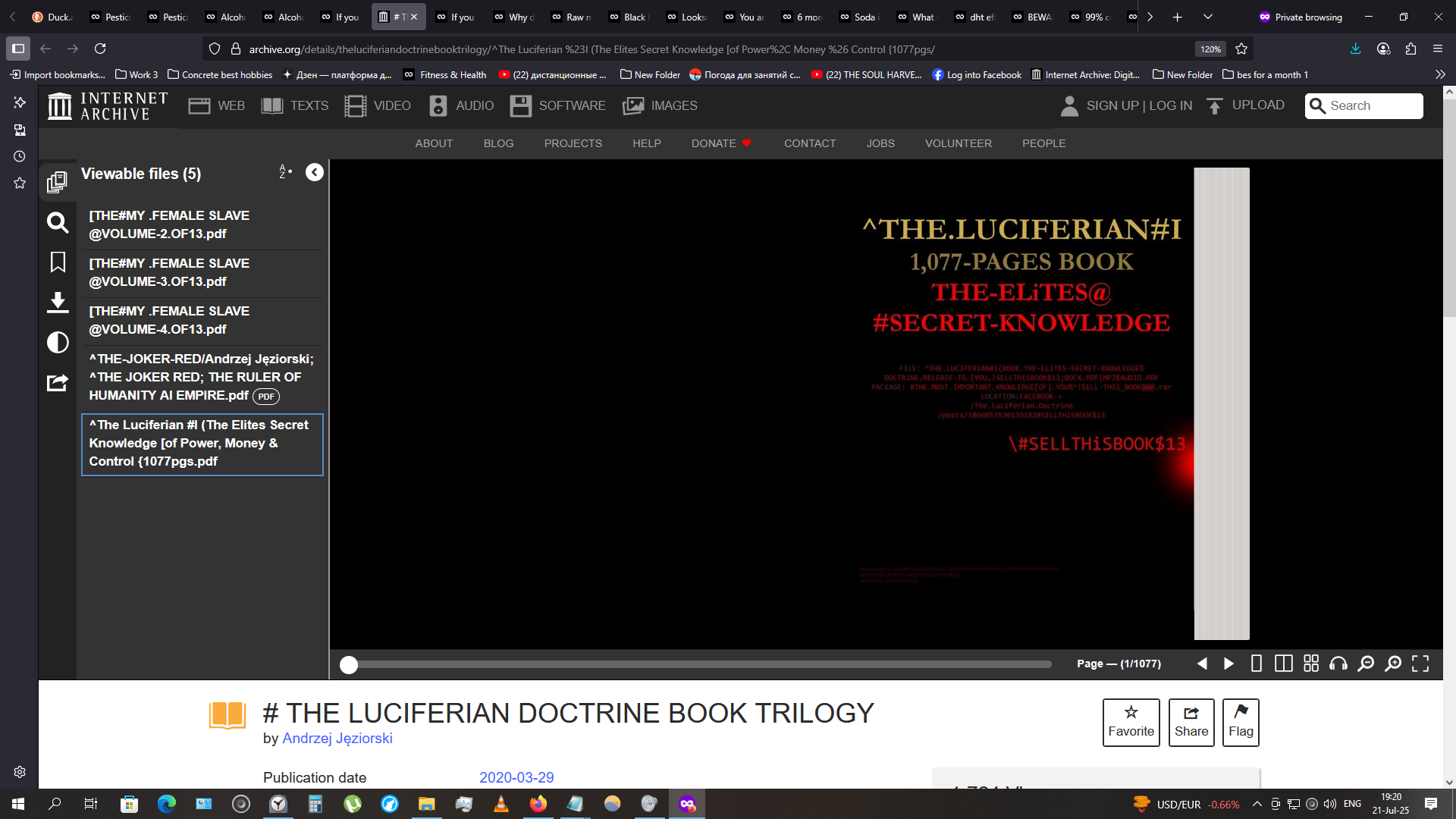Open the downloads icon in reader sidebar
Image resolution: width=1456 pixels, height=819 pixels.
click(x=58, y=303)
